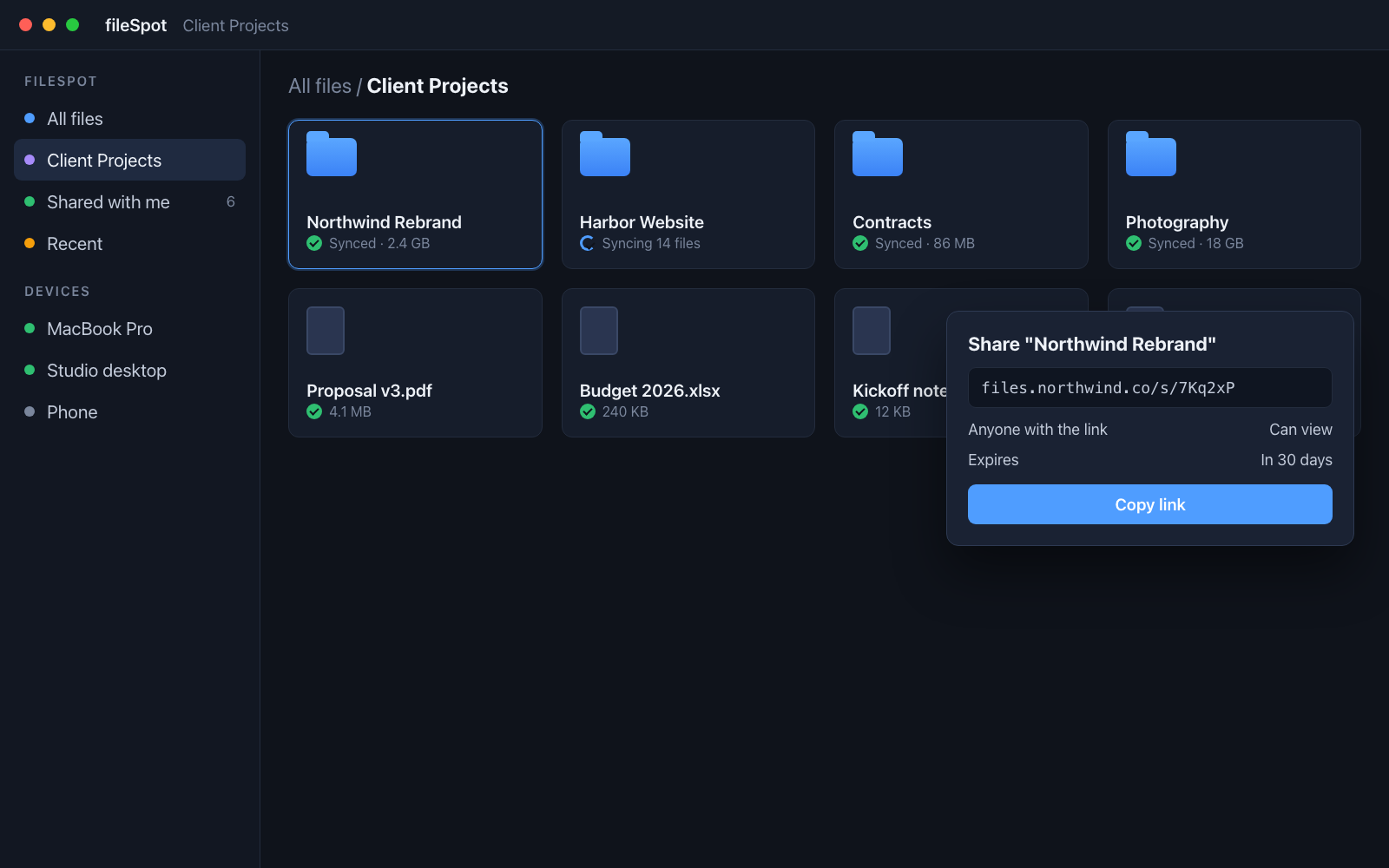The width and height of the screenshot is (1389, 868).
Task: Click the green checkmark beside 12 KB
Action: tap(860, 411)
